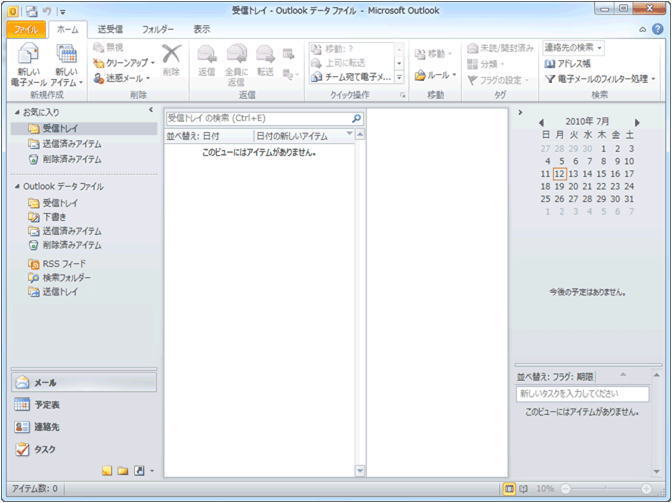Open the 迷惑メール dropdown
Image resolution: width=672 pixels, height=503 pixels.
pyautogui.click(x=122, y=78)
